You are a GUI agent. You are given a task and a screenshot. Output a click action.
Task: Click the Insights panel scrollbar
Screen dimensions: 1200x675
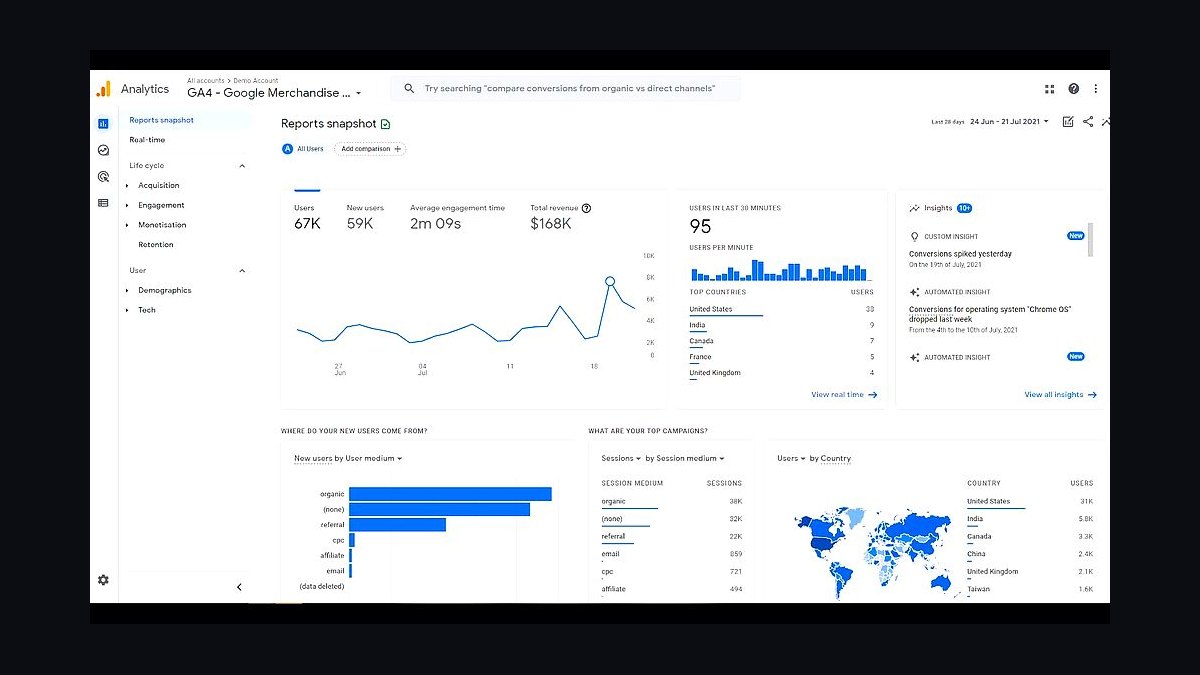click(x=1090, y=240)
